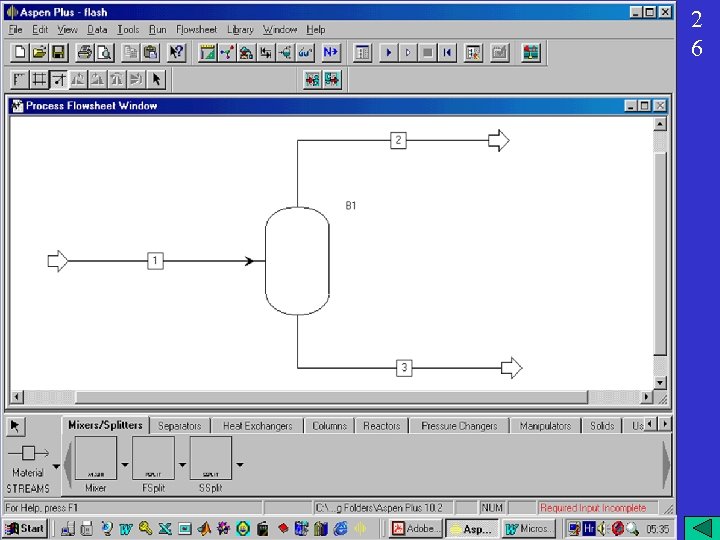Select the Material stream icon
Screen dimensions: 720x540
tap(28, 454)
